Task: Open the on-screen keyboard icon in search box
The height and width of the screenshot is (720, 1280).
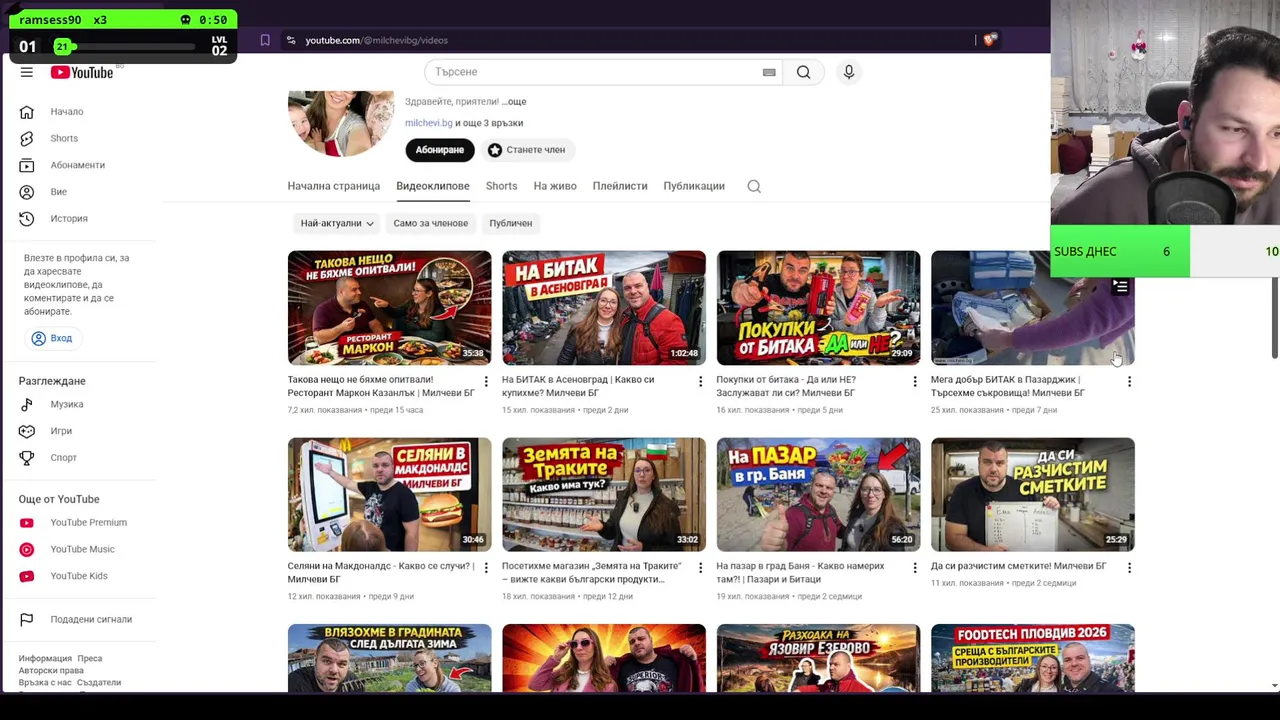Action: click(x=769, y=72)
